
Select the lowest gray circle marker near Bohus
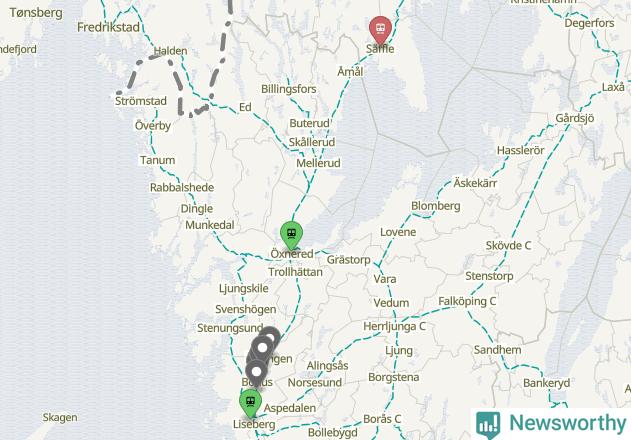coord(256,371)
